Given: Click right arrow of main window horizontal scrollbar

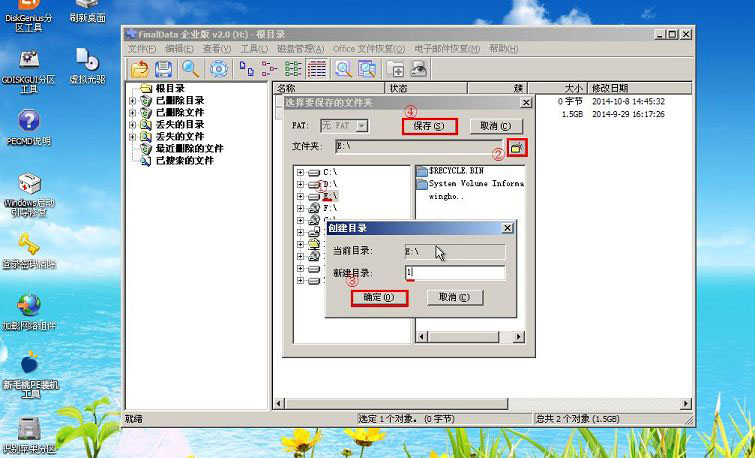Looking at the screenshot, I should (686, 404).
